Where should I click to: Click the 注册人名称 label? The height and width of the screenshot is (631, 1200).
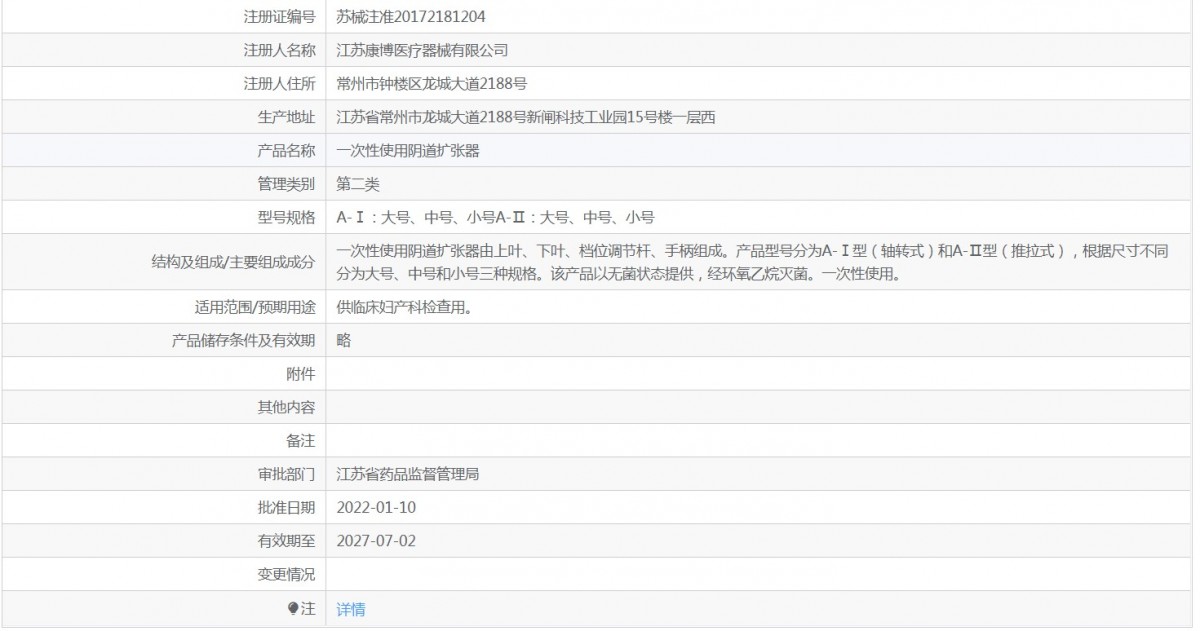(279, 50)
